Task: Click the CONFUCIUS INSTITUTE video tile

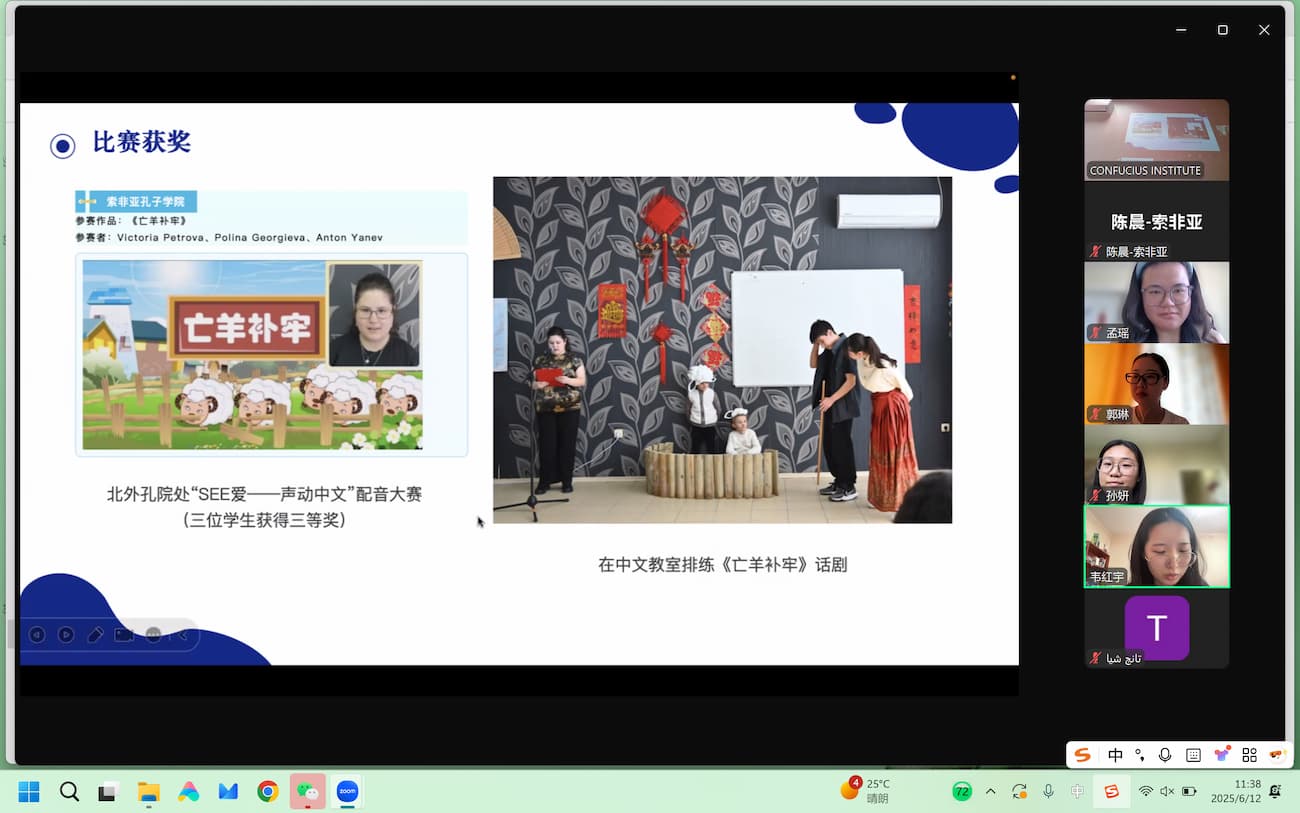Action: [1157, 139]
